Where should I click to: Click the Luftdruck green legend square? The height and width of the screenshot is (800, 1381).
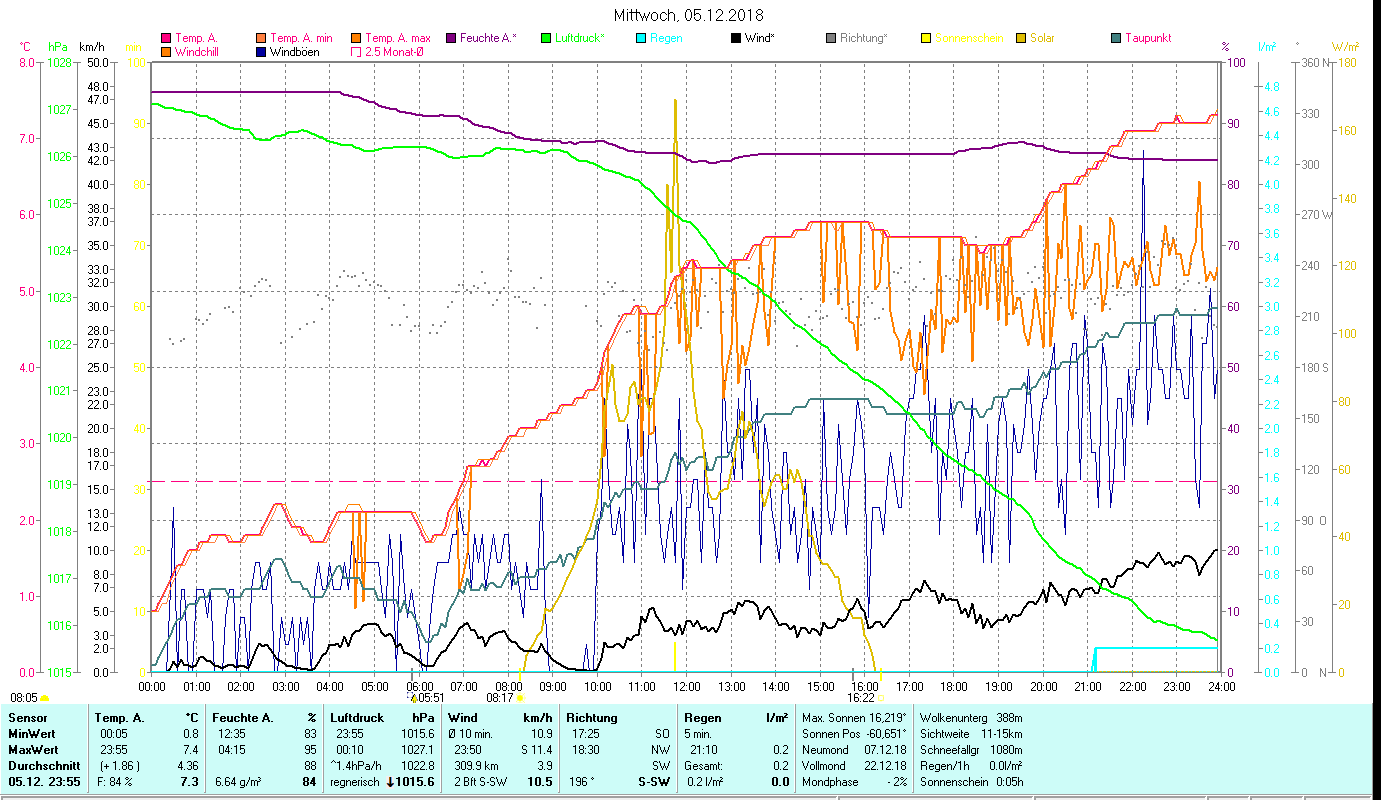[x=546, y=38]
